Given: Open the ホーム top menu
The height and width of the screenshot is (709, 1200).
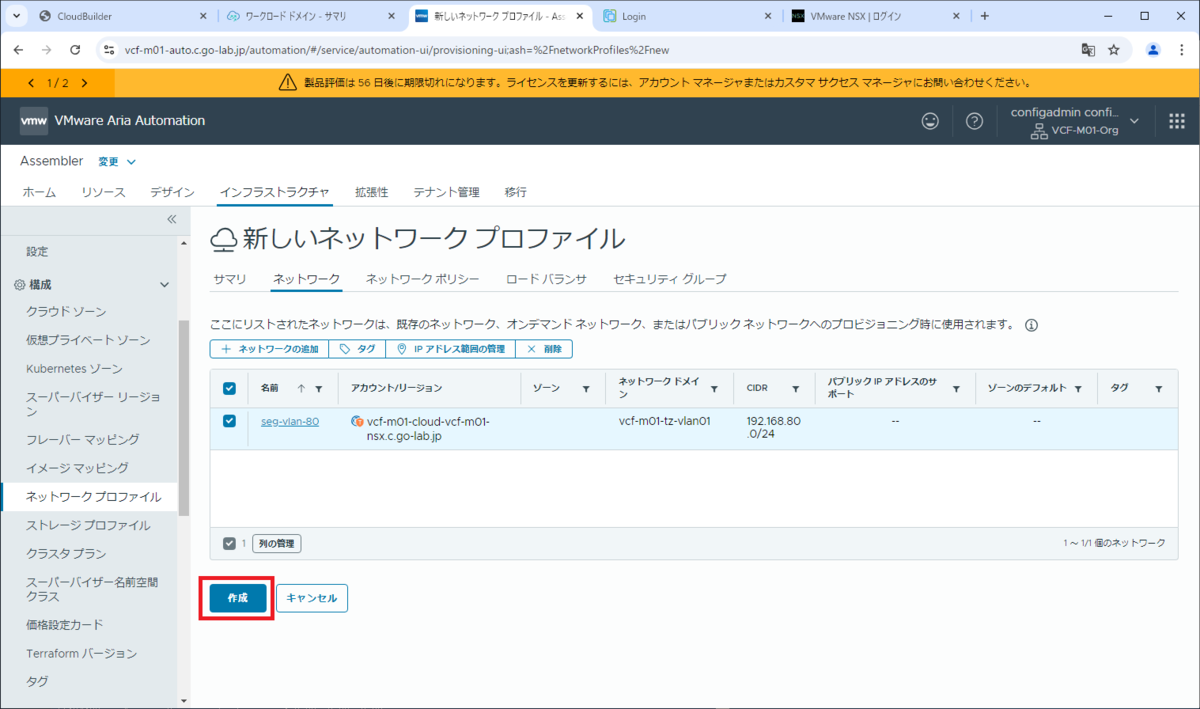Looking at the screenshot, I should click(x=39, y=192).
